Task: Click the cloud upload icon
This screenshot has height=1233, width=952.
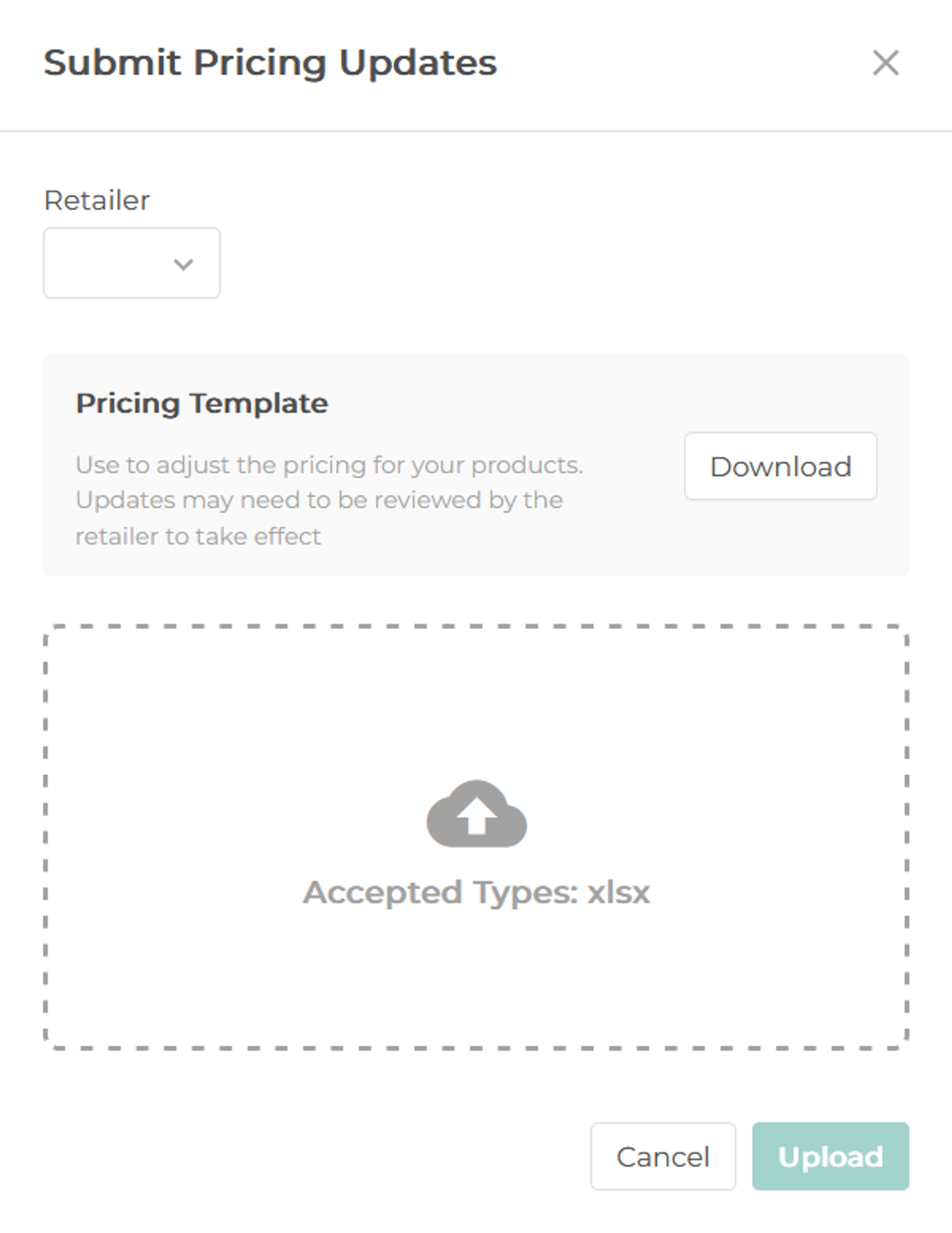Action: pos(476,814)
